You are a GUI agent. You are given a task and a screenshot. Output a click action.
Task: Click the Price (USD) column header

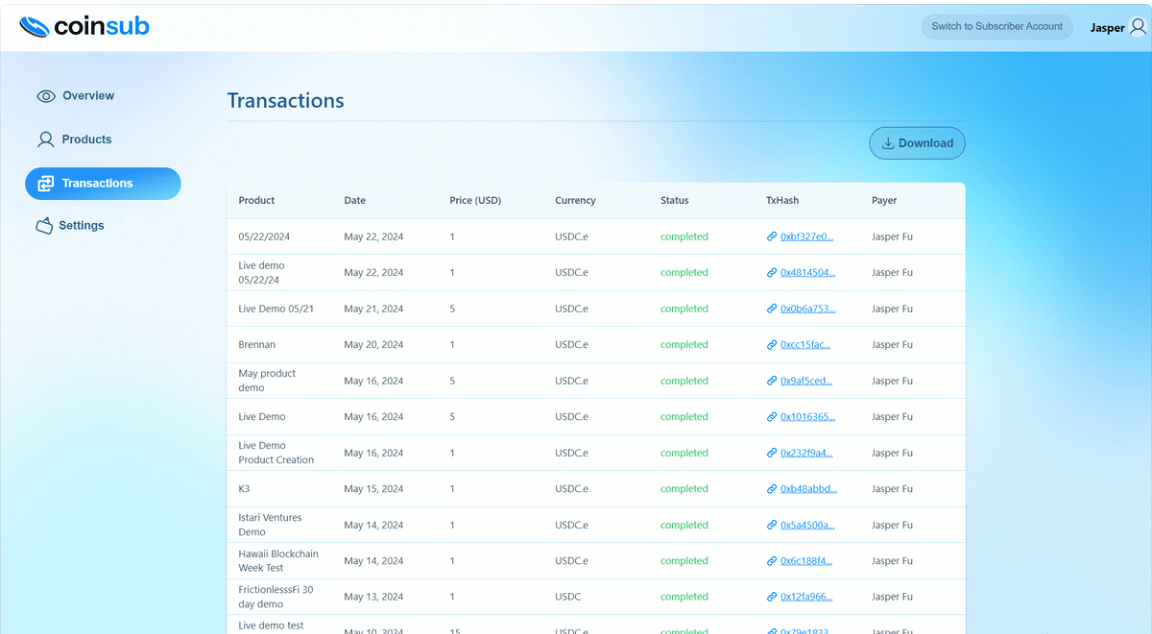475,201
